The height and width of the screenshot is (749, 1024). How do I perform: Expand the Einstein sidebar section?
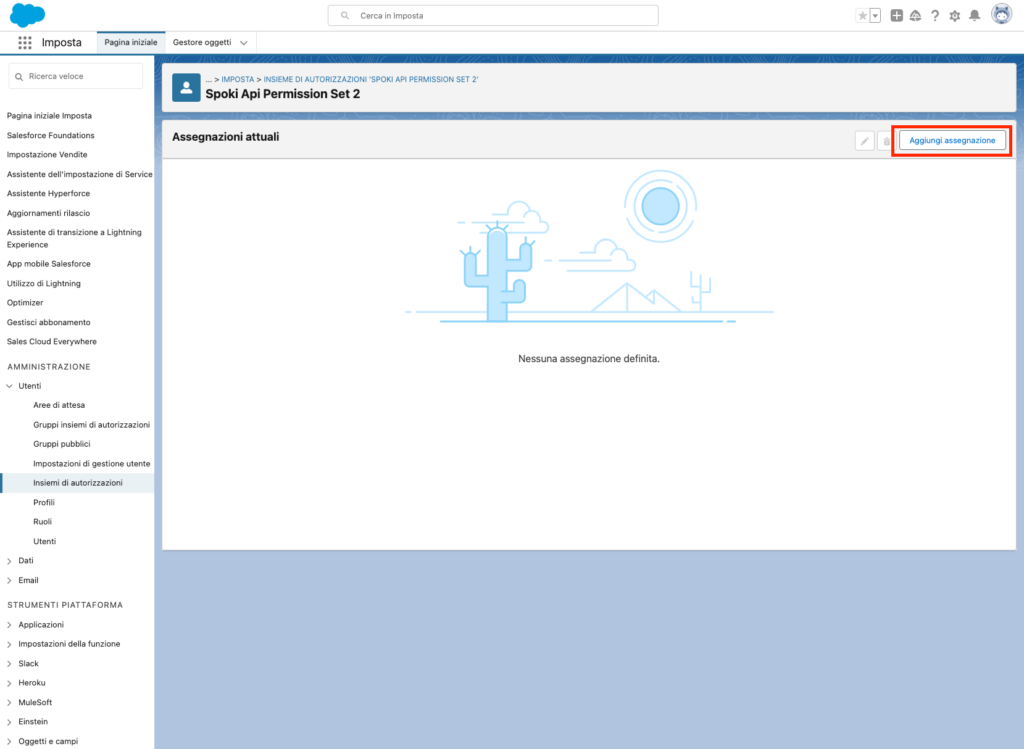(10, 722)
